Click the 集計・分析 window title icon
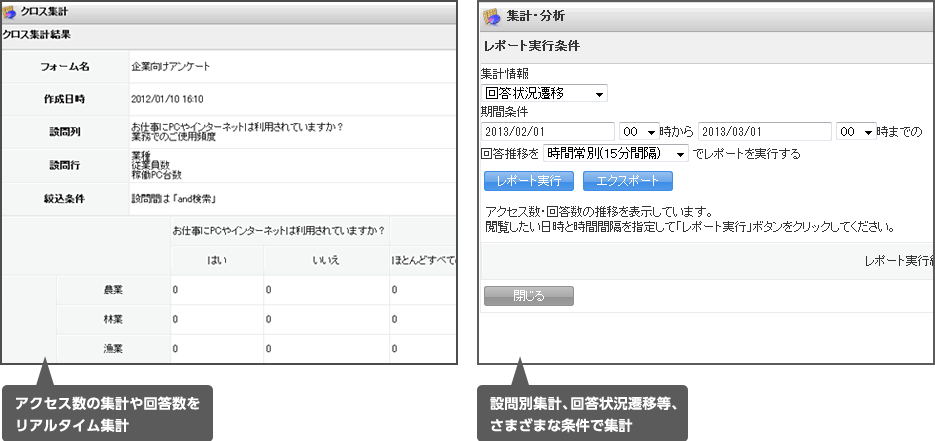This screenshot has width=935, height=441. click(x=491, y=17)
